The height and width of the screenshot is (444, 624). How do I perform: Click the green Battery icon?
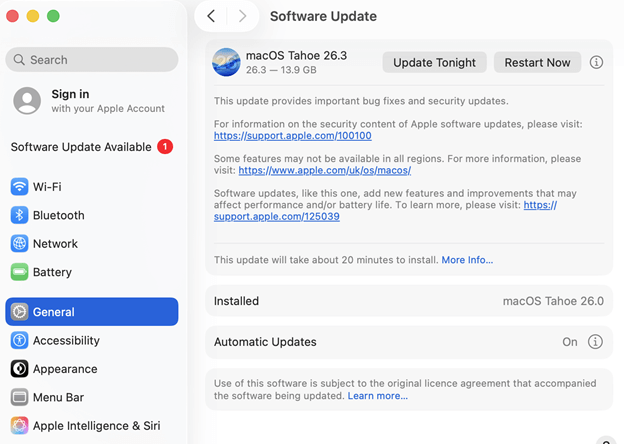19,272
